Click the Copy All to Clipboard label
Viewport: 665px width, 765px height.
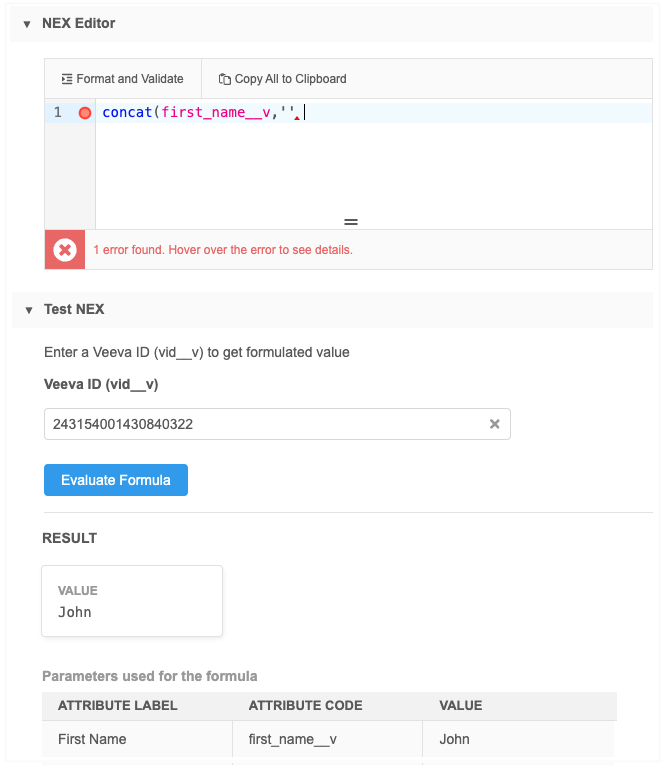(290, 79)
